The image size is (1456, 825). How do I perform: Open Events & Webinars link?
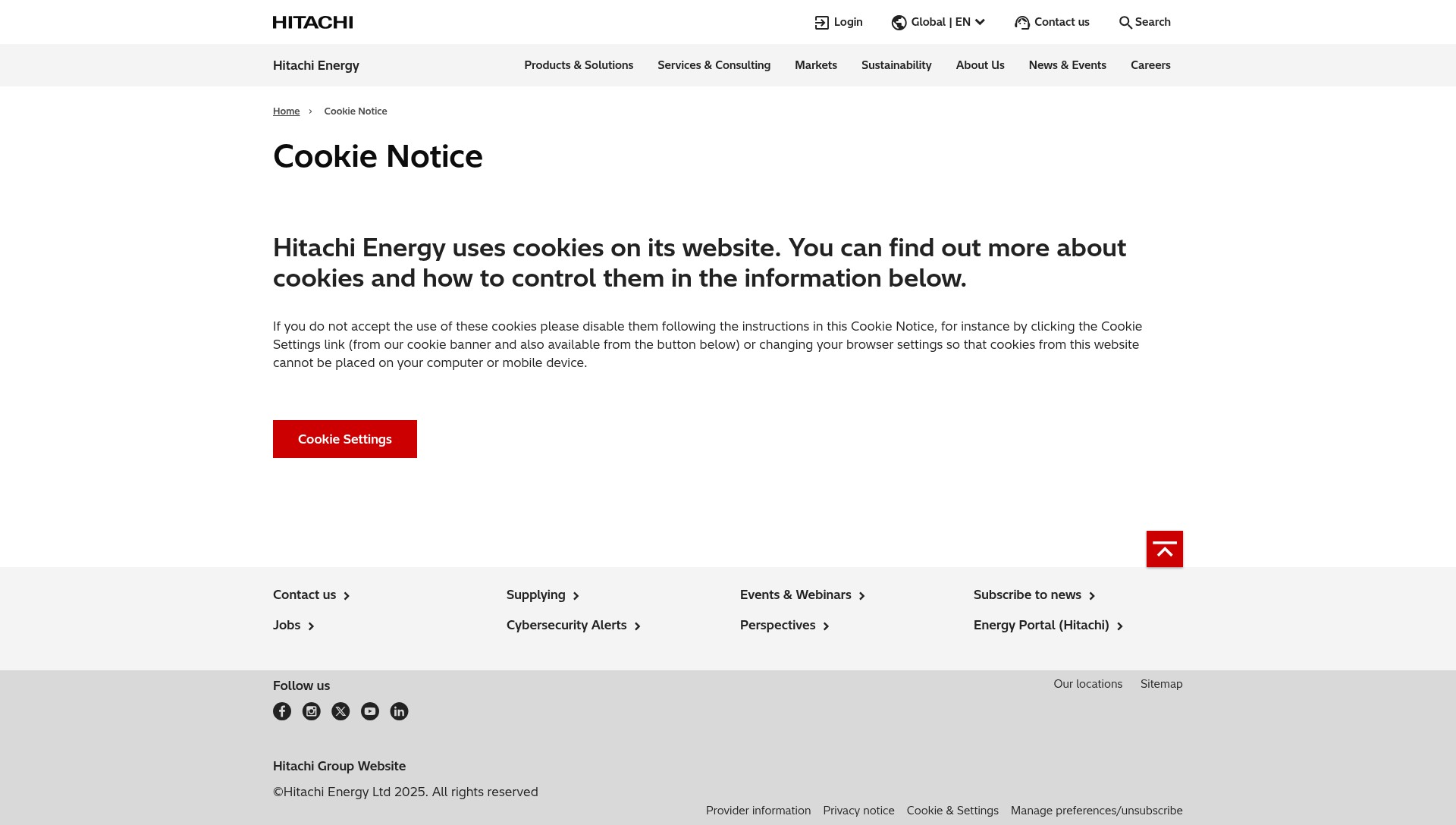click(802, 595)
